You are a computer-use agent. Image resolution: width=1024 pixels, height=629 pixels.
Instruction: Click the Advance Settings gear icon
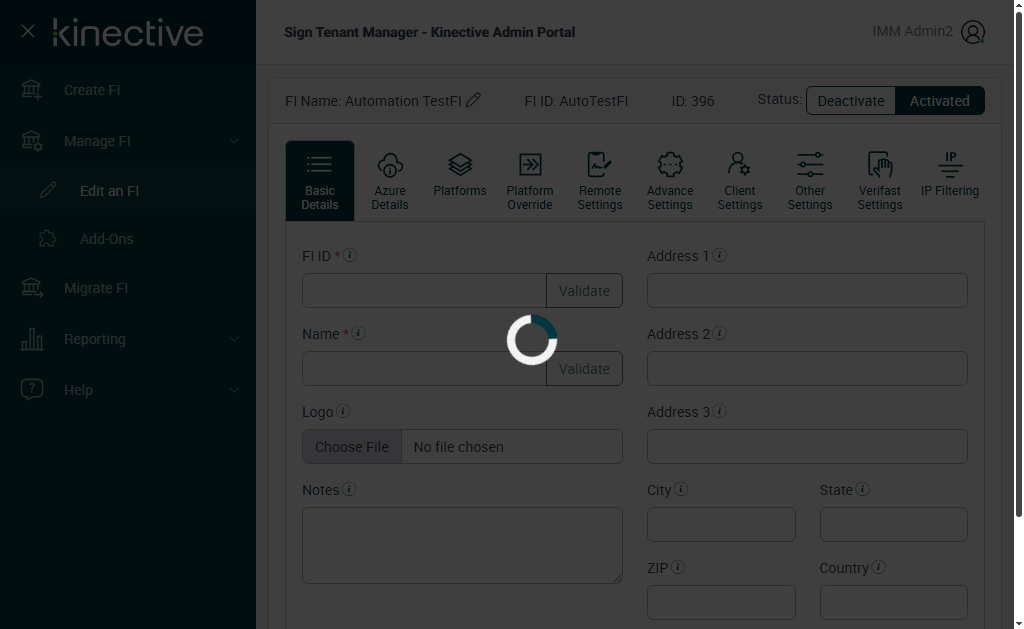coord(670,165)
